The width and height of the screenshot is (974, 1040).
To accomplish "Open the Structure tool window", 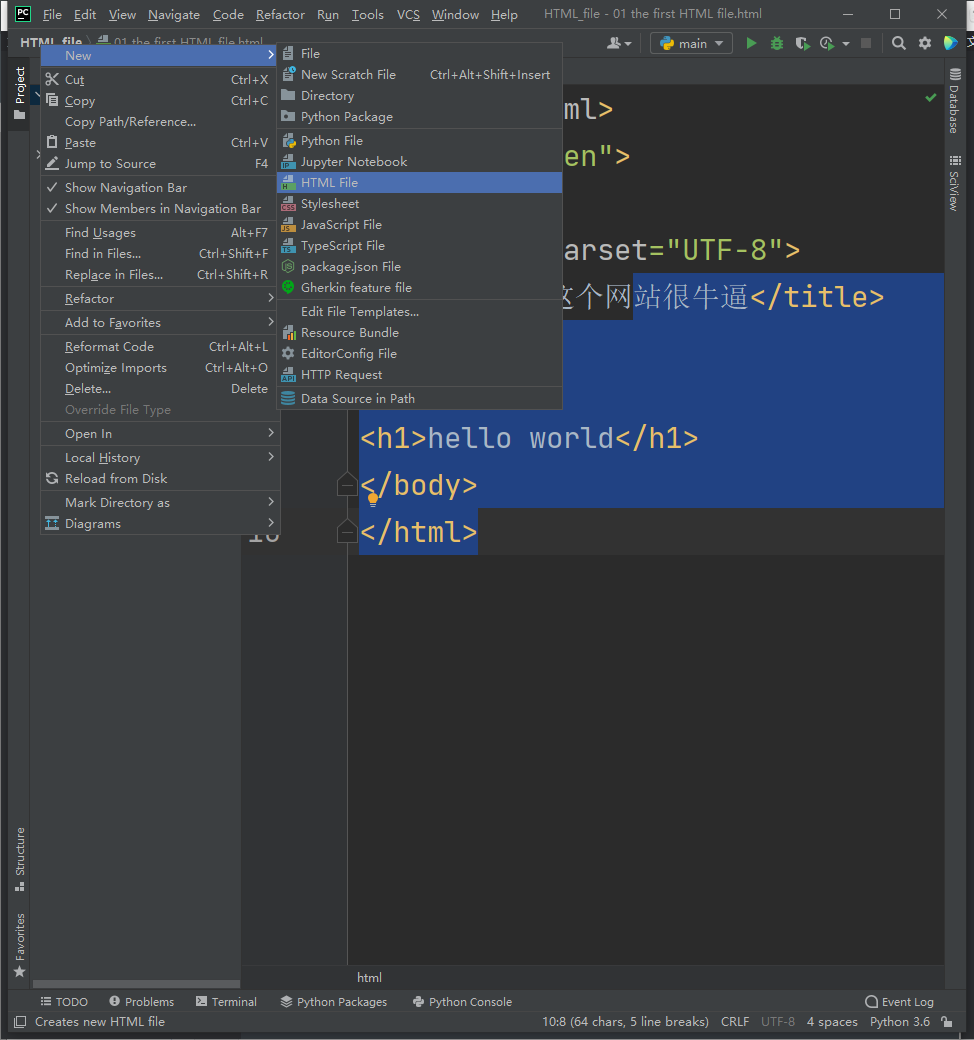I will pos(20,859).
